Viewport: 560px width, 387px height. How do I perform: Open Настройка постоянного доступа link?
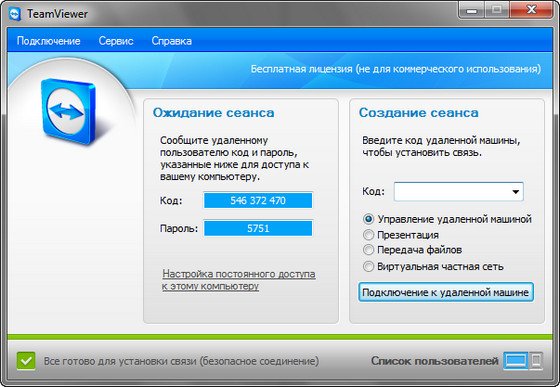(x=239, y=280)
